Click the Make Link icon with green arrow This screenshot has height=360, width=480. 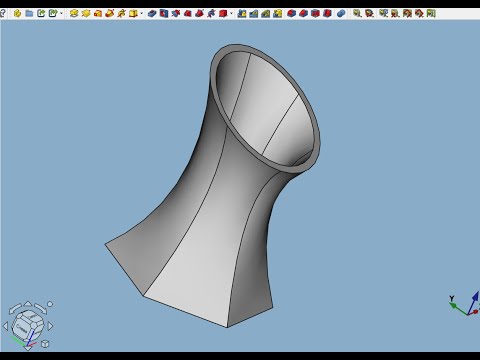tap(41, 13)
